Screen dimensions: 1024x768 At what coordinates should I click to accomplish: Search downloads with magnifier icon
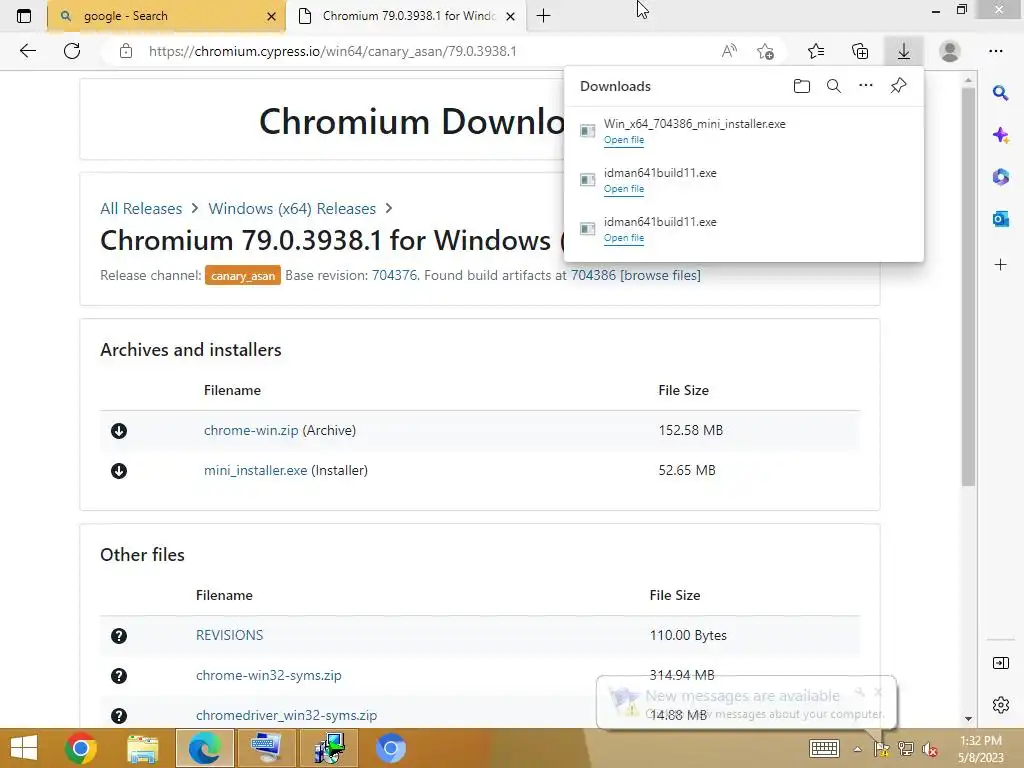coord(834,86)
